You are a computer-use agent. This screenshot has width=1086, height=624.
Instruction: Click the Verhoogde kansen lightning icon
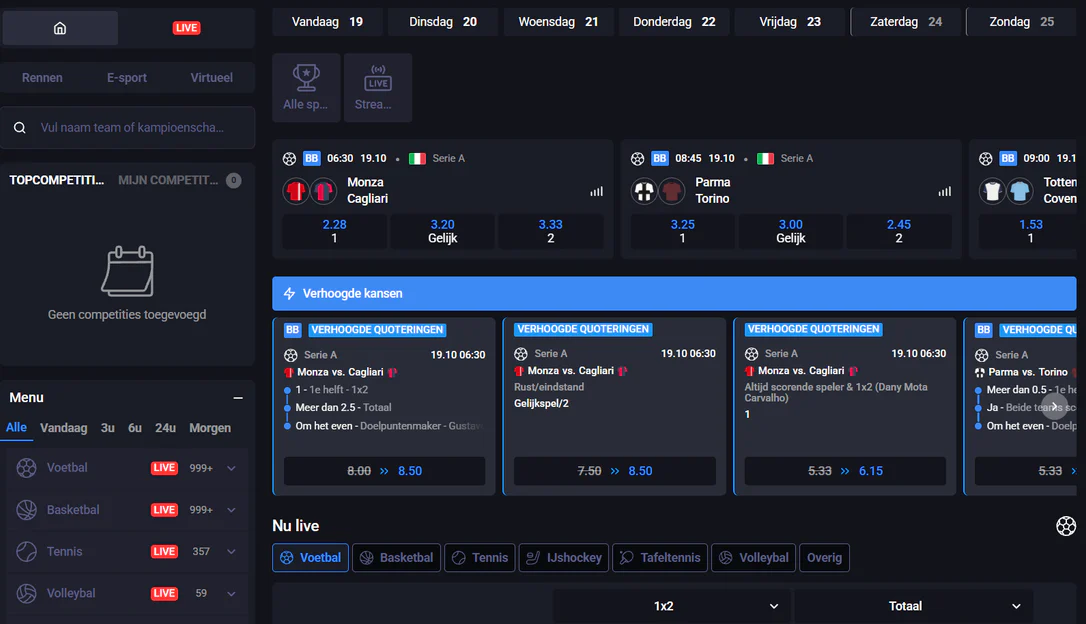click(x=290, y=294)
